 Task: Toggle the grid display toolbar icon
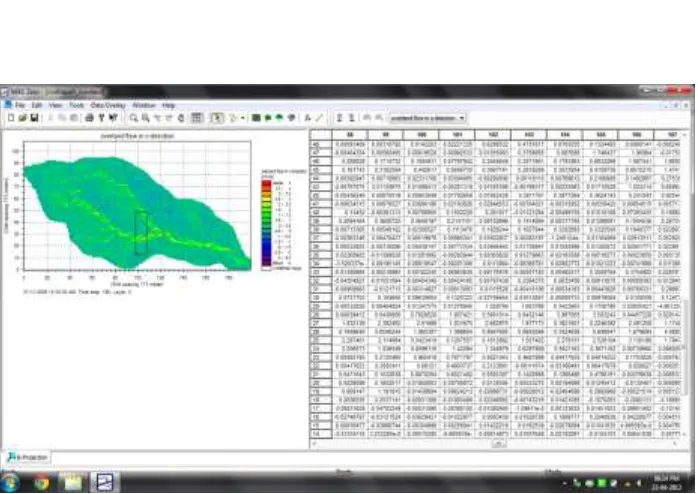point(197,118)
